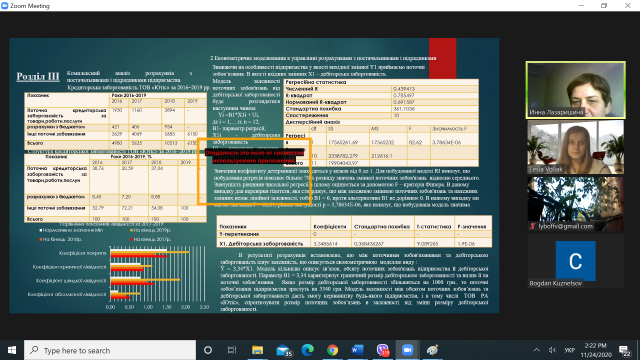The width and height of the screenshot is (640, 360).
Task: Open the Windows Start menu
Action: coord(12,350)
